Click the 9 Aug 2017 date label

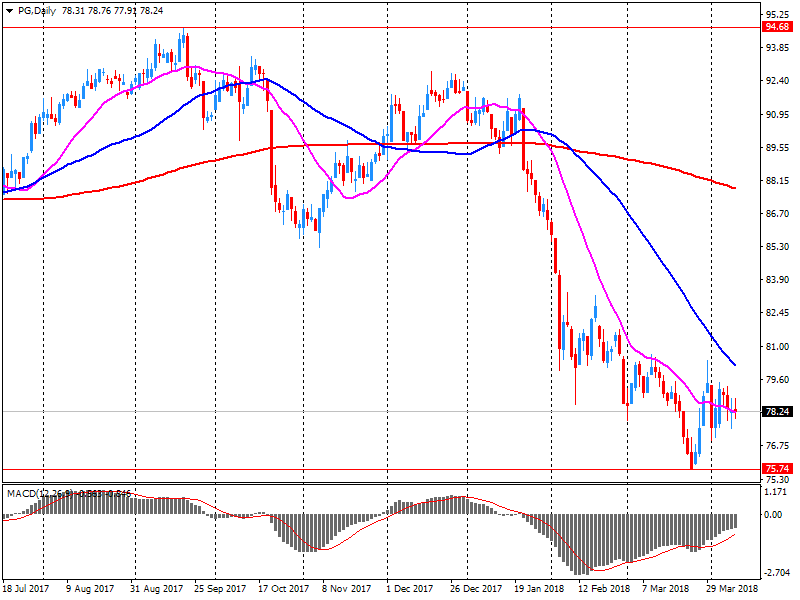pyautogui.click(x=90, y=588)
